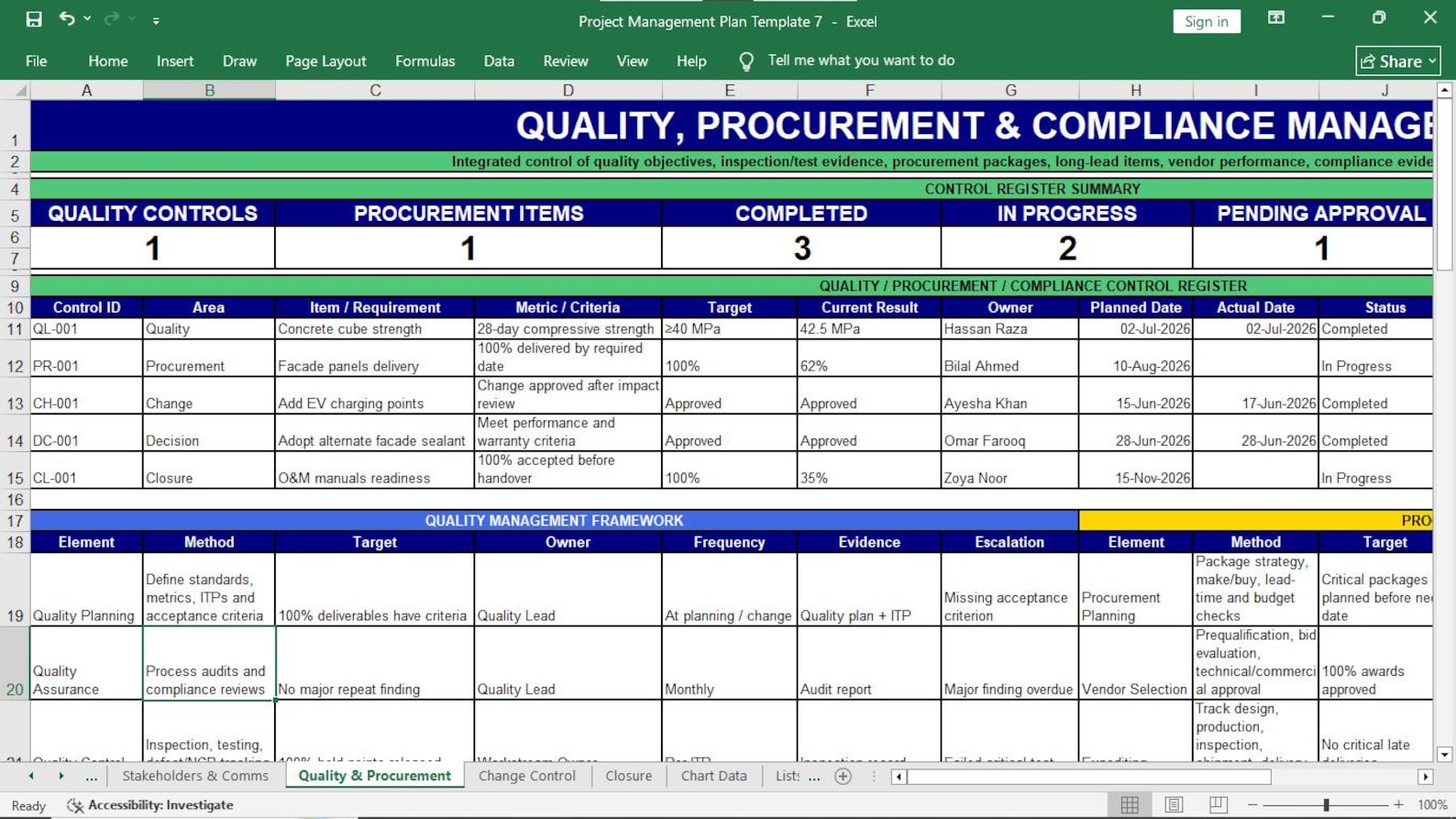
Task: Switch to Chart Data sheet tab
Action: [713, 776]
